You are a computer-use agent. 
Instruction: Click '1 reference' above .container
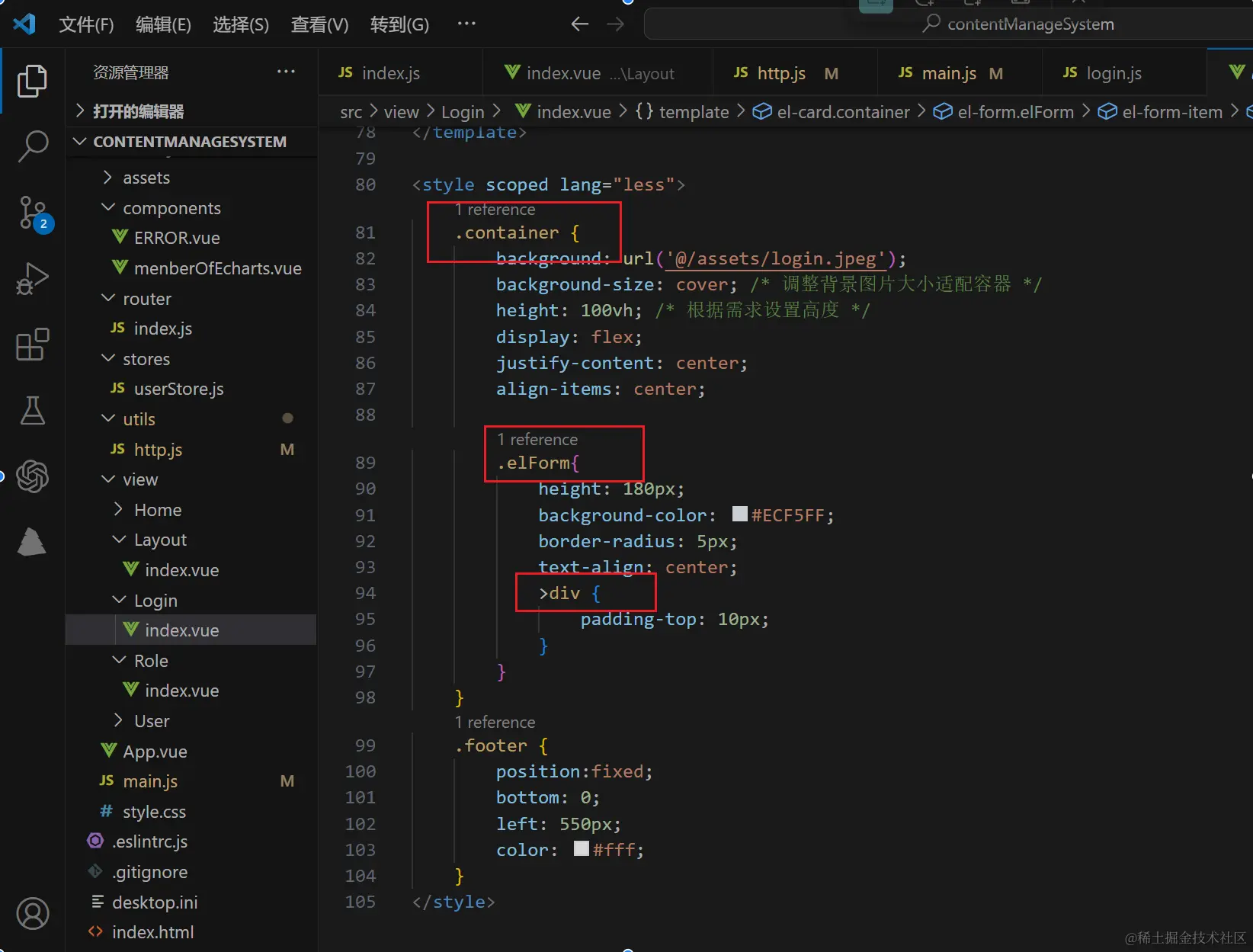[495, 210]
